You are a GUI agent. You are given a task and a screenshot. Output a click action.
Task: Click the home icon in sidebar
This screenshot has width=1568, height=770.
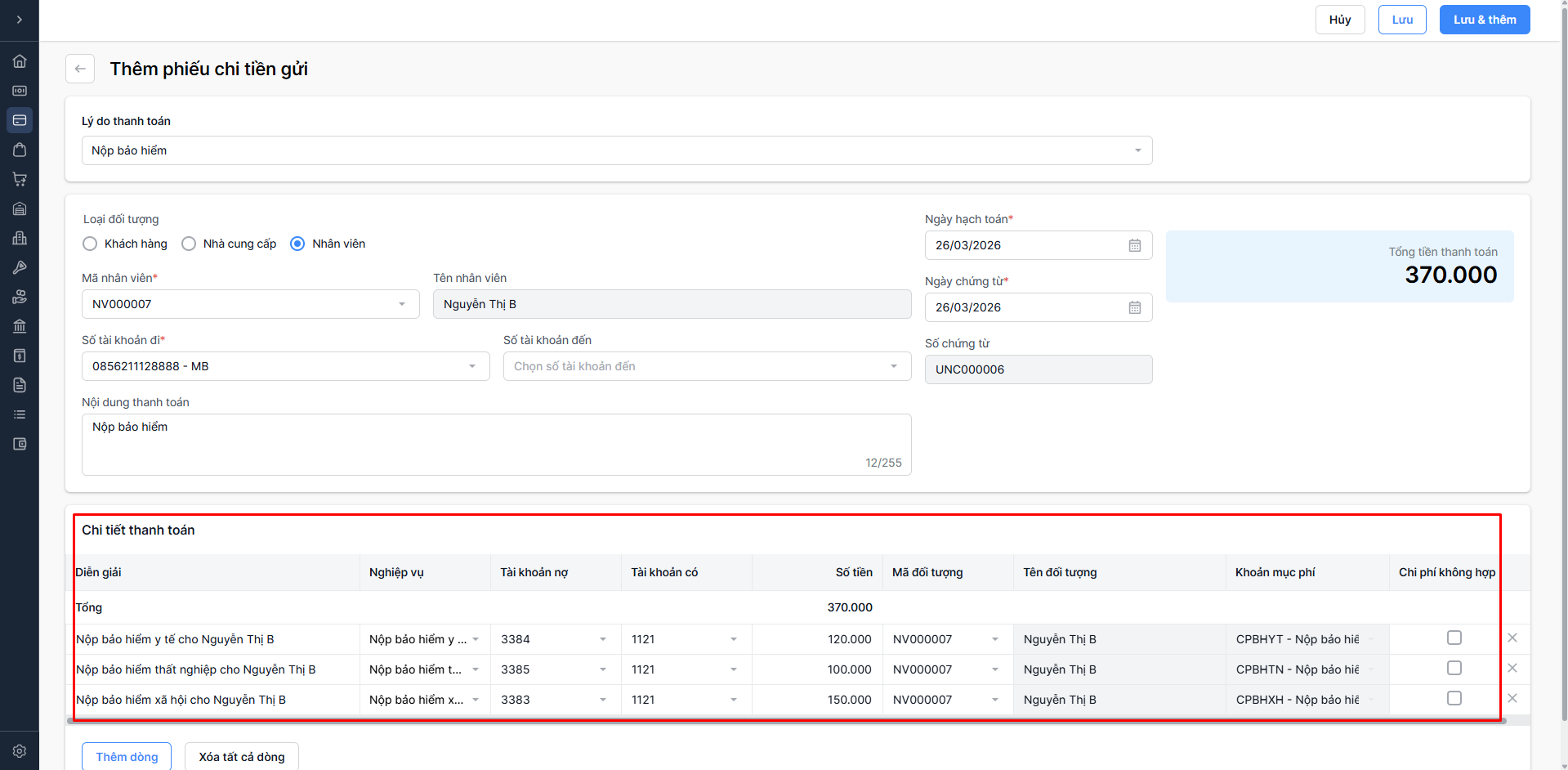pos(20,61)
